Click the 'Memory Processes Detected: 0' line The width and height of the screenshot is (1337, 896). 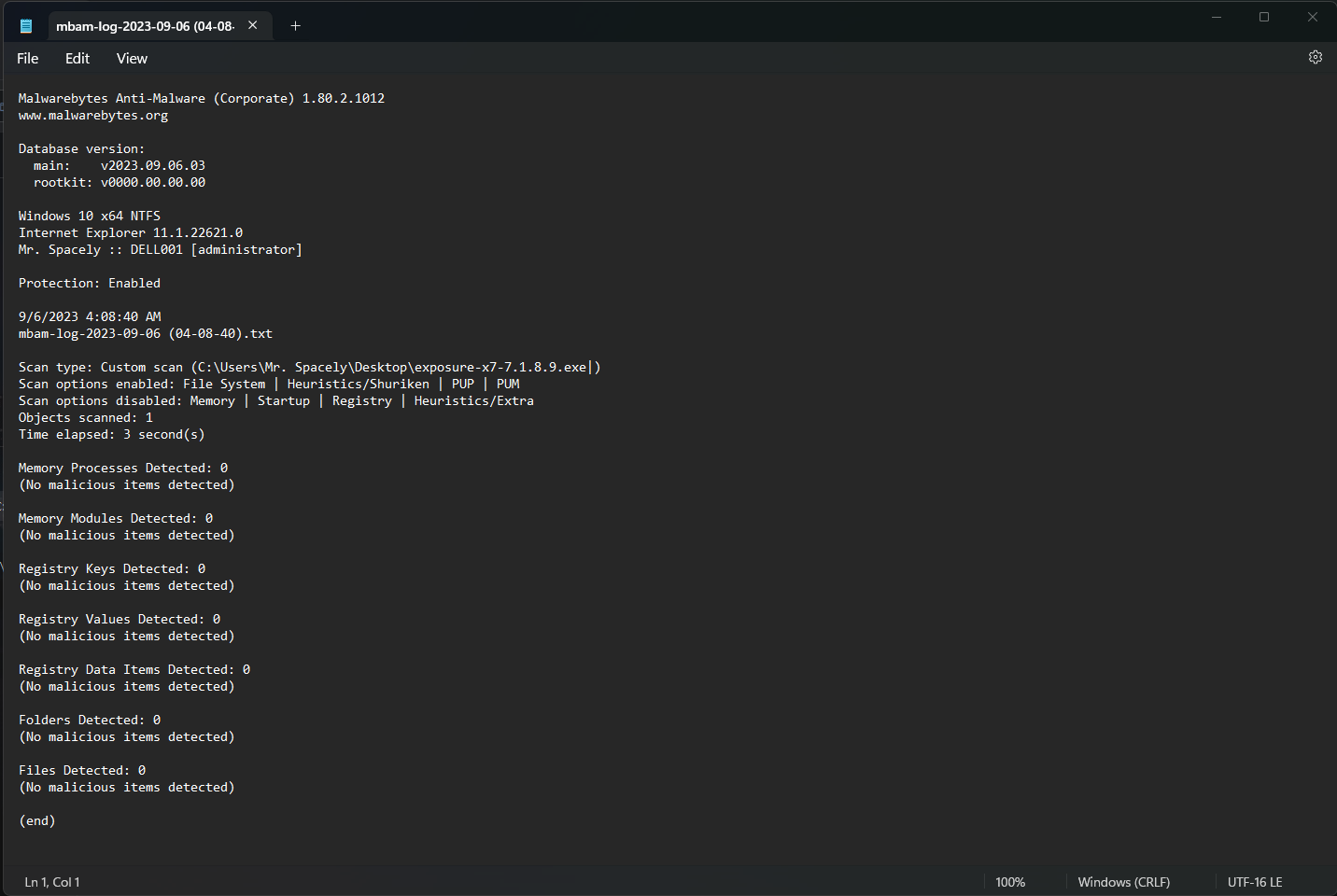[x=123, y=468]
